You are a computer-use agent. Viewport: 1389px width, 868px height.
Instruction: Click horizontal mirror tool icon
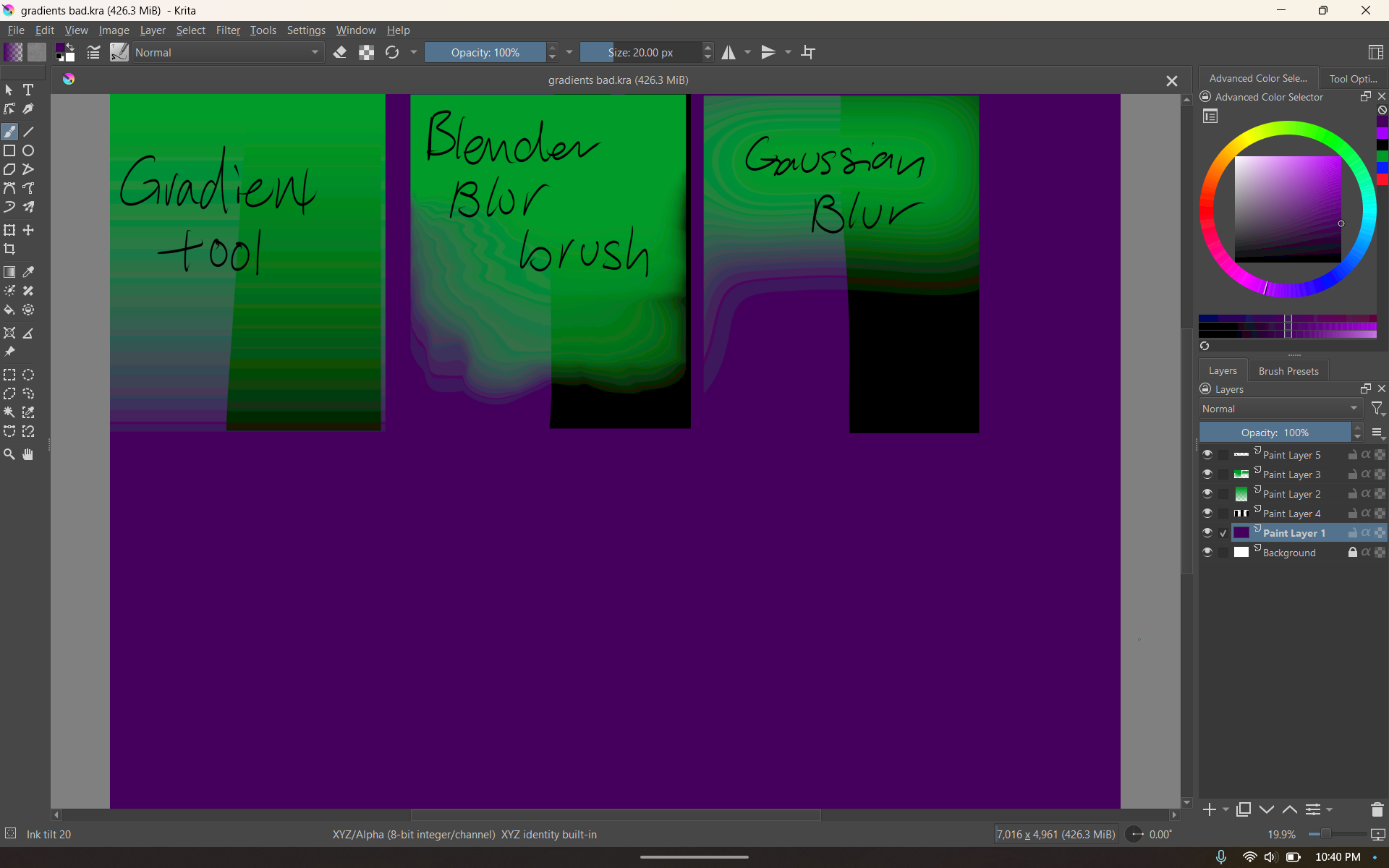729,52
